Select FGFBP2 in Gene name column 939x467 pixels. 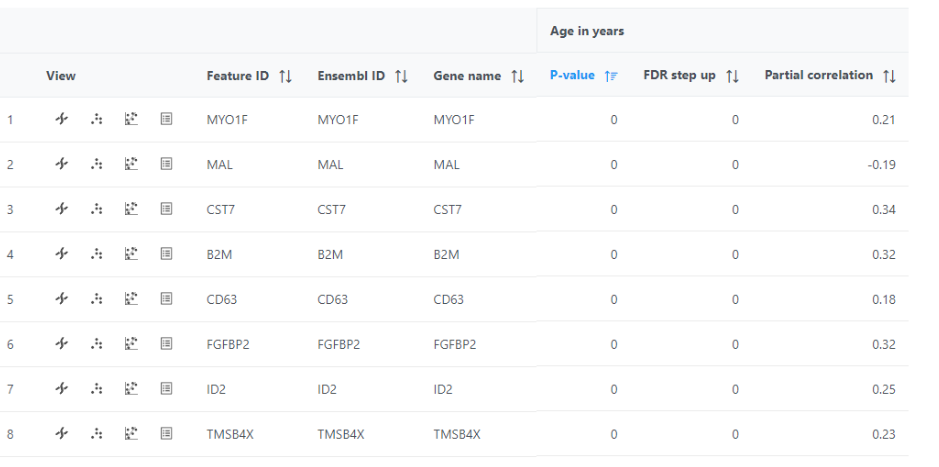click(455, 344)
